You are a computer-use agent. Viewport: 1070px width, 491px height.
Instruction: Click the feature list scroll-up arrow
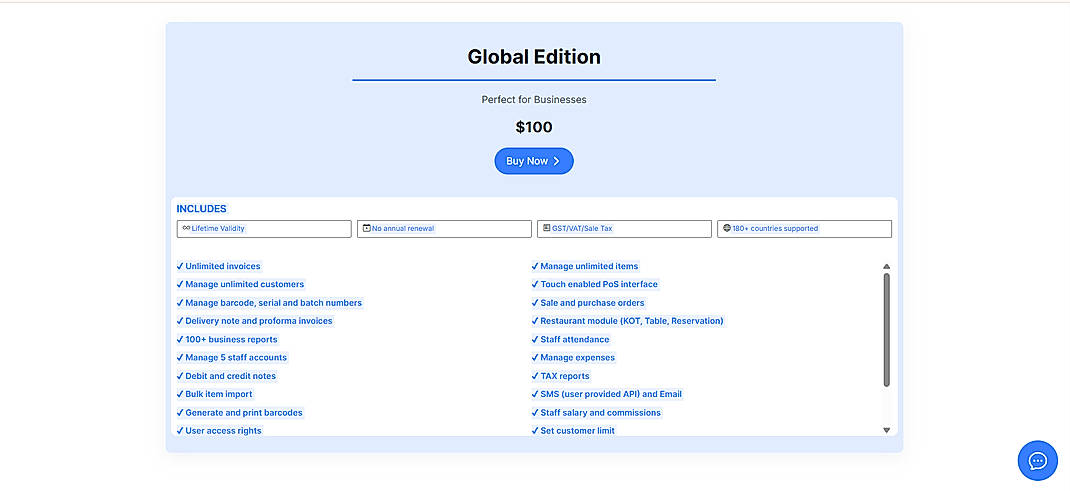click(886, 267)
